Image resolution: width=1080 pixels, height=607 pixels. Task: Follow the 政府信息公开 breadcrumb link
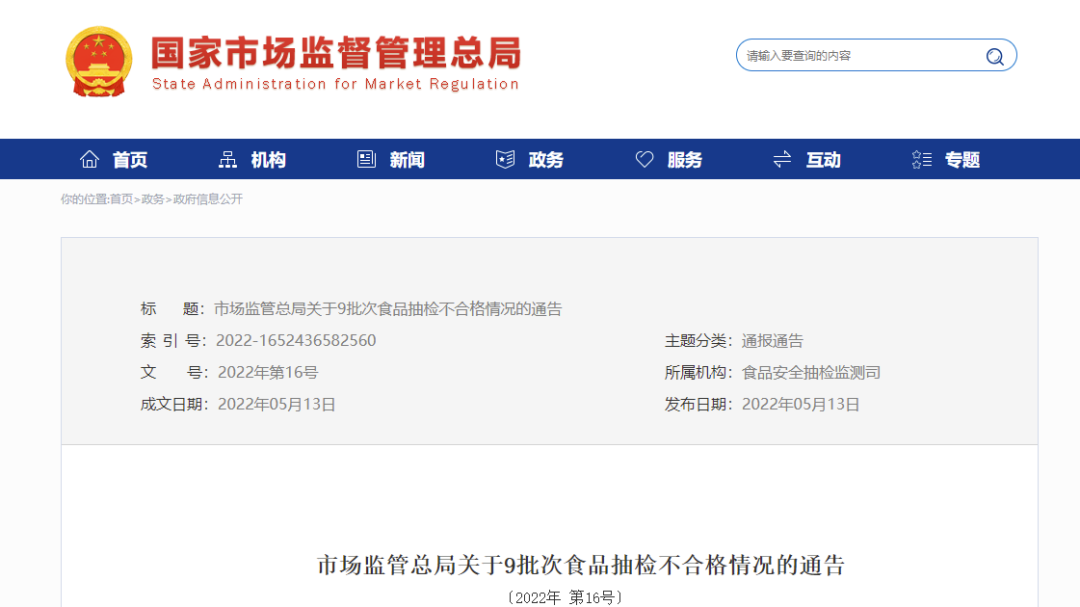point(208,199)
